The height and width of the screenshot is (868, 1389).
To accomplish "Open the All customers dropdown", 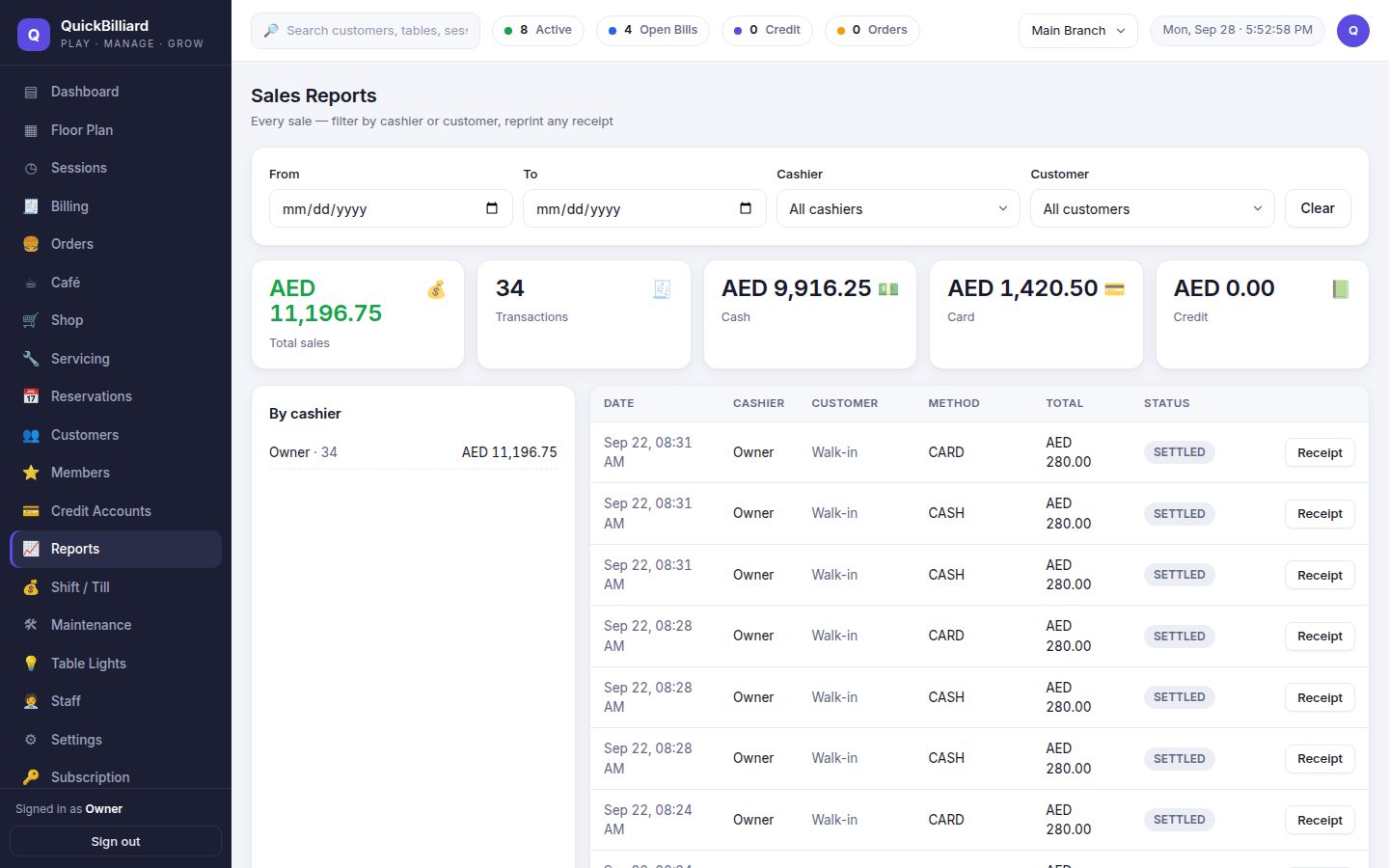I will pos(1153,208).
